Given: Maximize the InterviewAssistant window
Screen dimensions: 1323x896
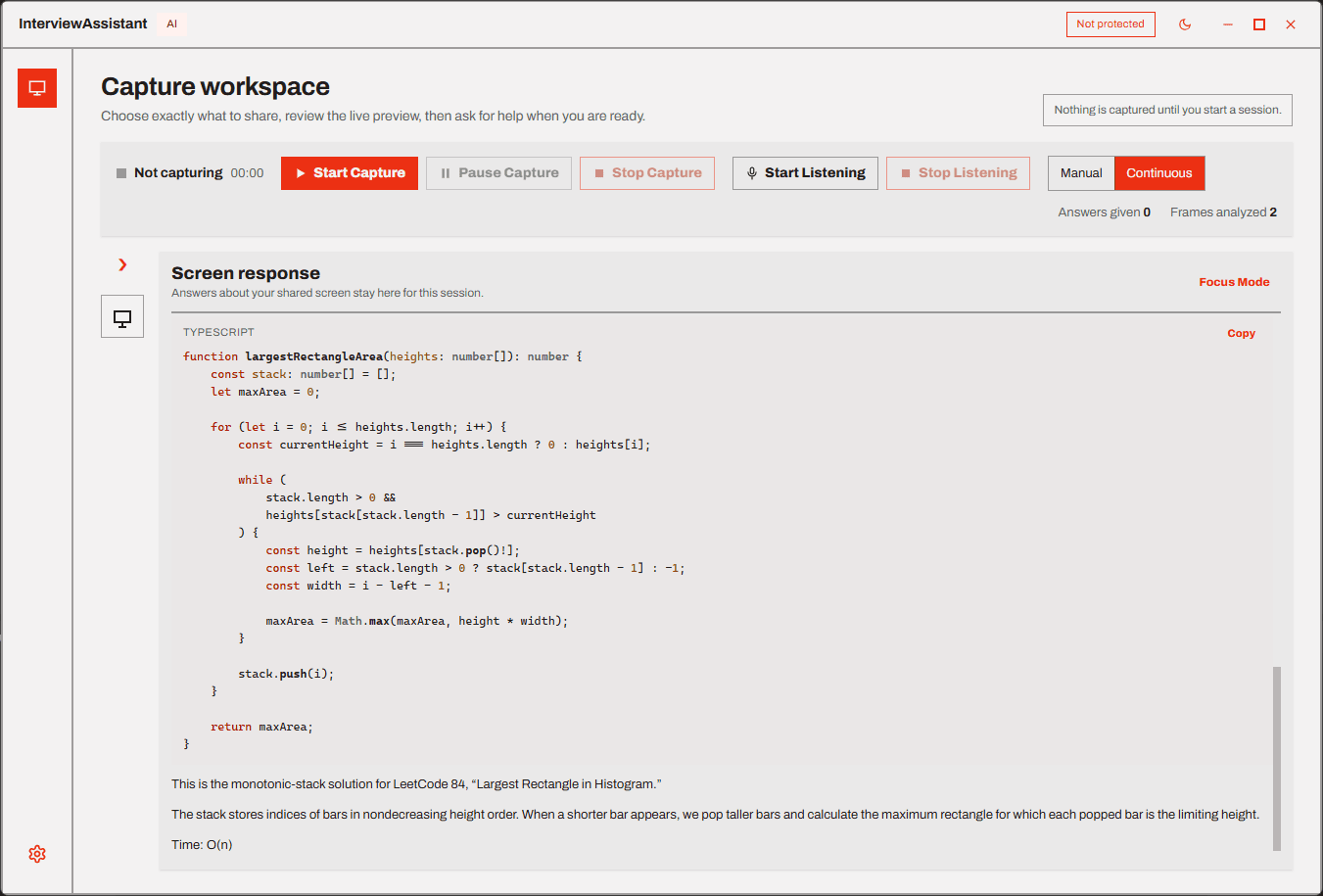Looking at the screenshot, I should click(x=1259, y=24).
